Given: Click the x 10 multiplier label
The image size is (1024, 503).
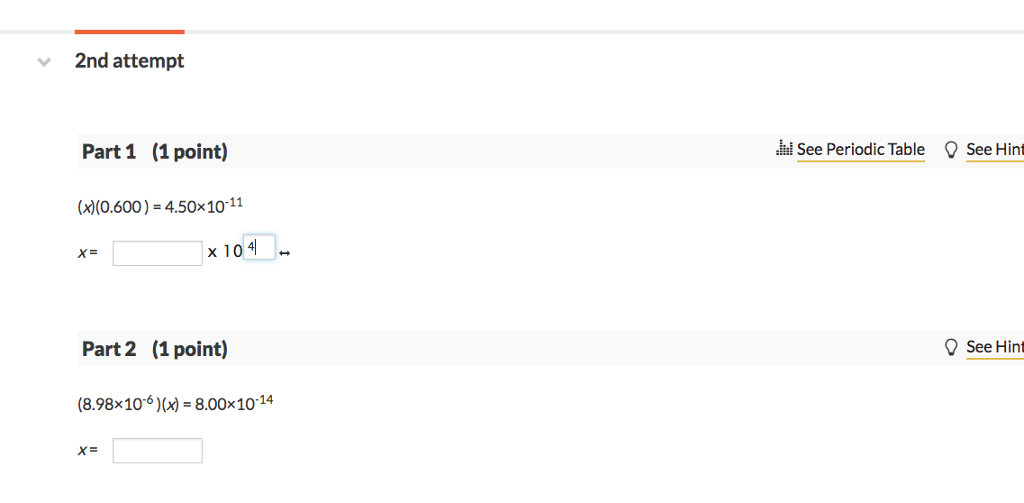Looking at the screenshot, I should [x=224, y=252].
